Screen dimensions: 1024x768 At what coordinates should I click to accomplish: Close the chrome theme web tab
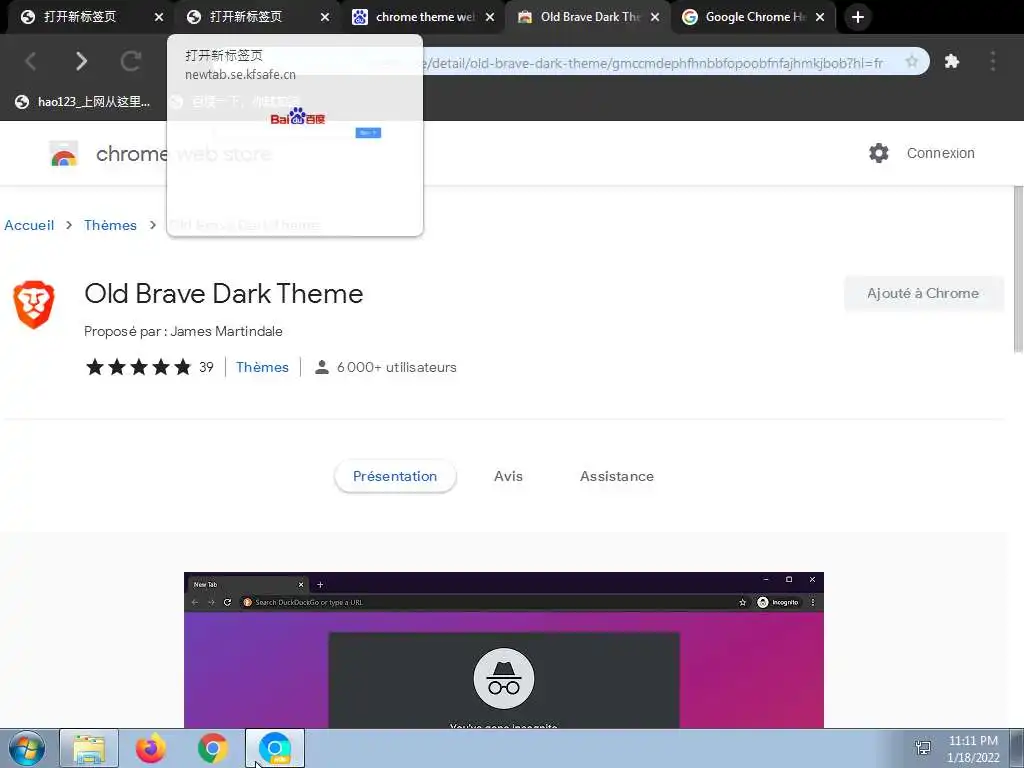(x=490, y=18)
